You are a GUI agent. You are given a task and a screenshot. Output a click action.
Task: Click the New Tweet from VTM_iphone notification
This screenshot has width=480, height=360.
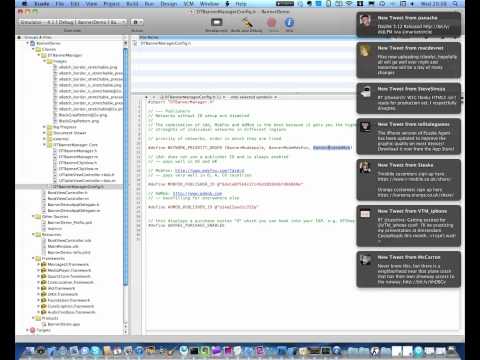[x=409, y=226]
